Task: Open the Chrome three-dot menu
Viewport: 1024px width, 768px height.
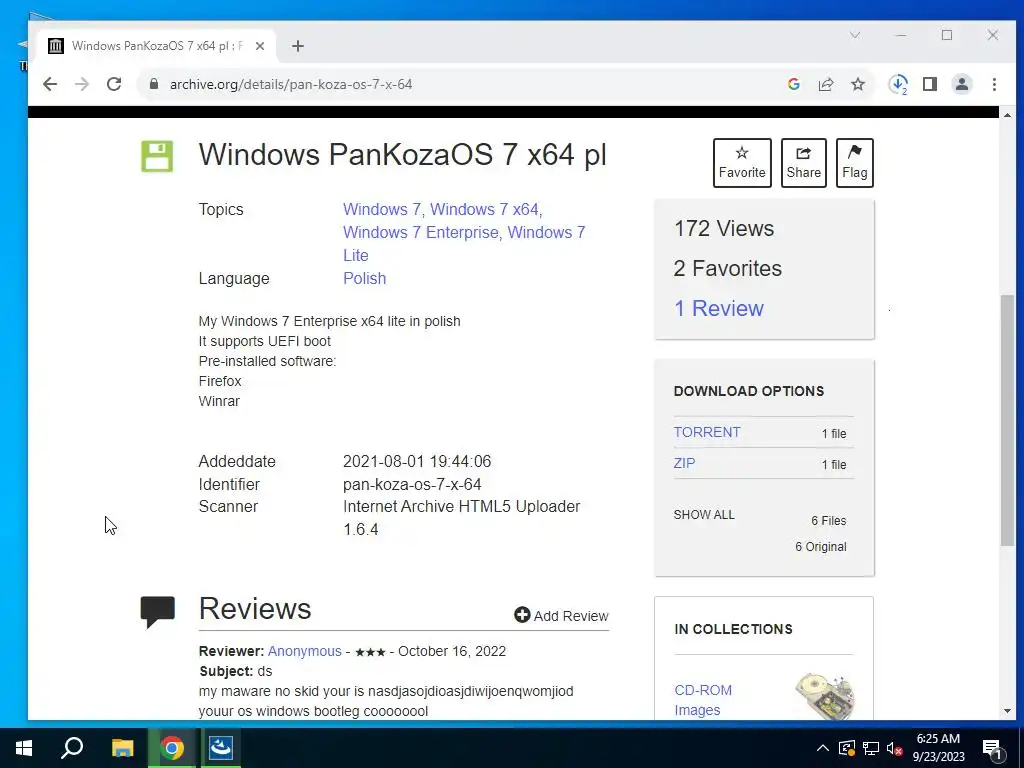Action: 994,84
